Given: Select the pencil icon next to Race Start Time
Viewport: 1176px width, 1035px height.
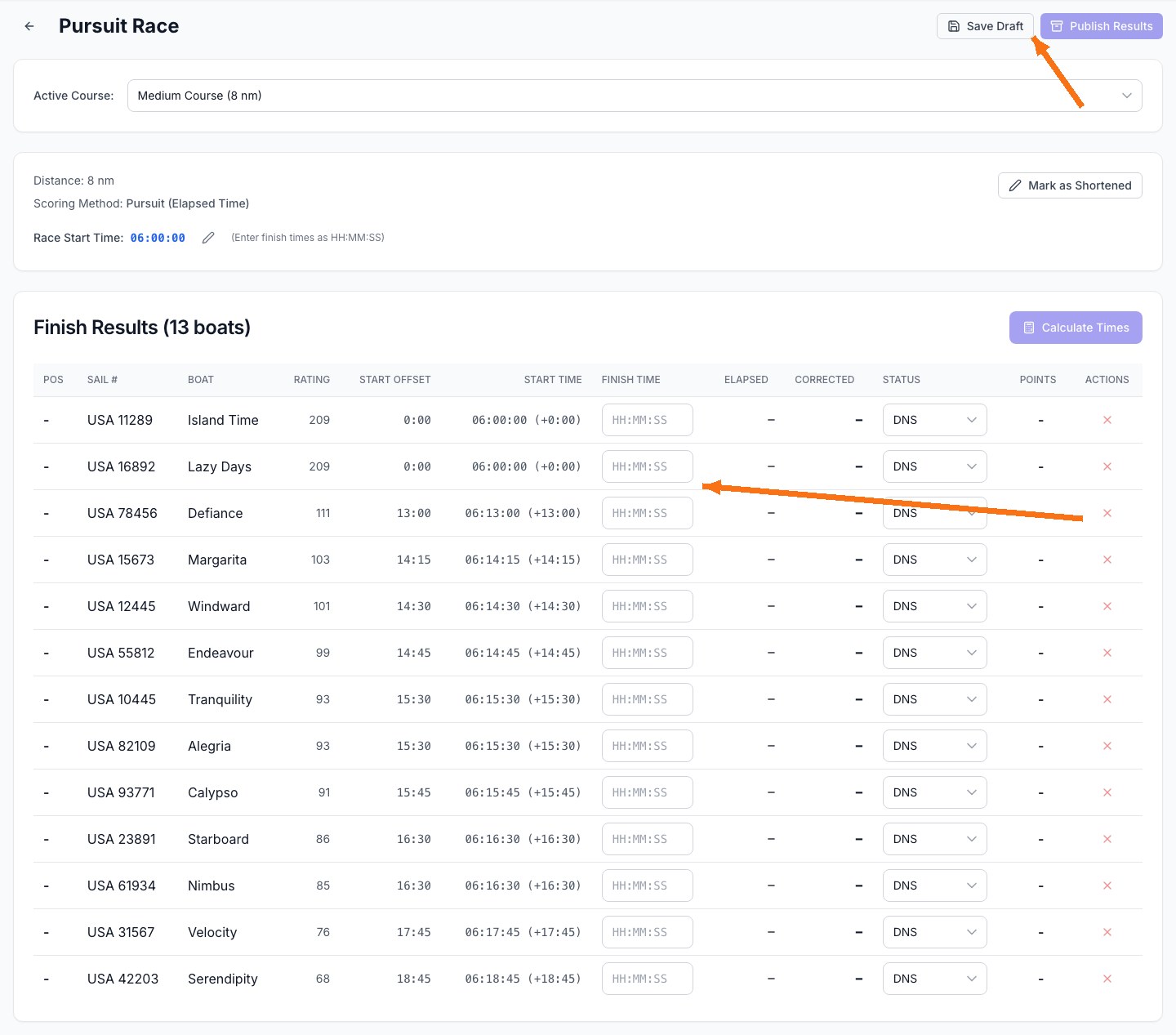Looking at the screenshot, I should 208,237.
